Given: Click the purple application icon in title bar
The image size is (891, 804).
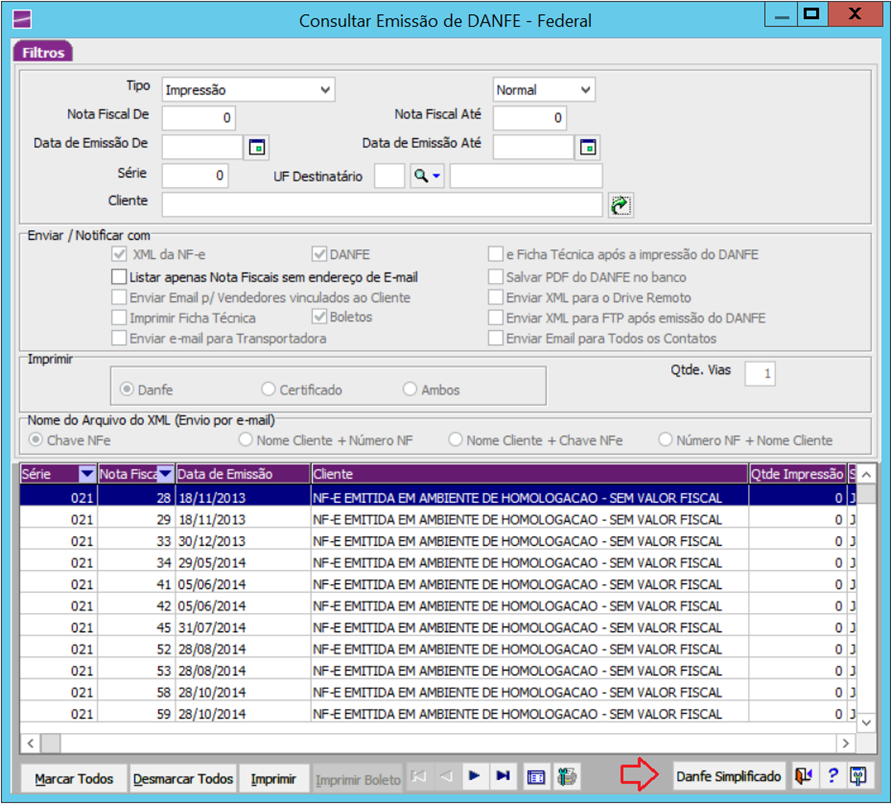Looking at the screenshot, I should pyautogui.click(x=22, y=19).
